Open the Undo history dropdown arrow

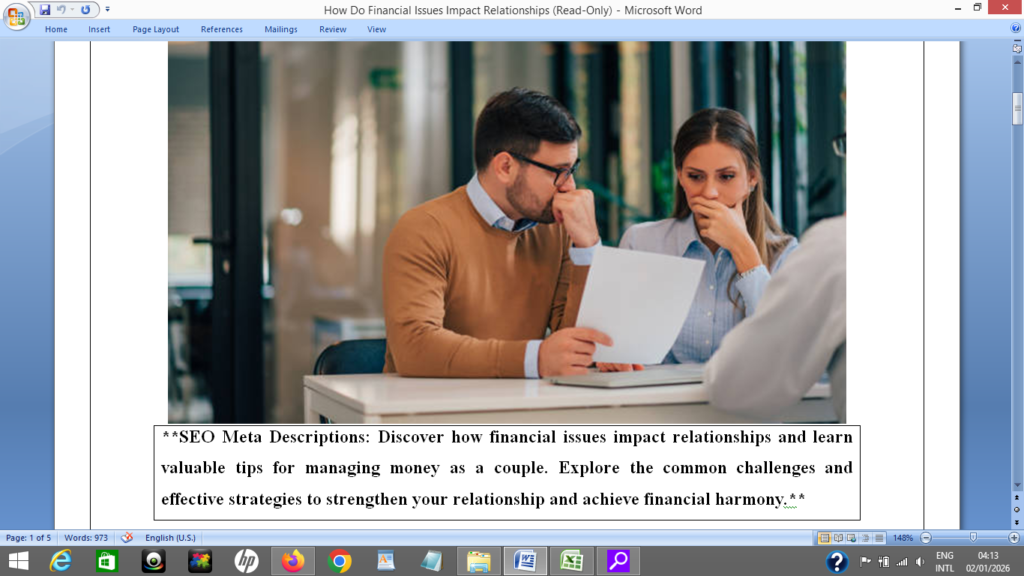pyautogui.click(x=72, y=10)
